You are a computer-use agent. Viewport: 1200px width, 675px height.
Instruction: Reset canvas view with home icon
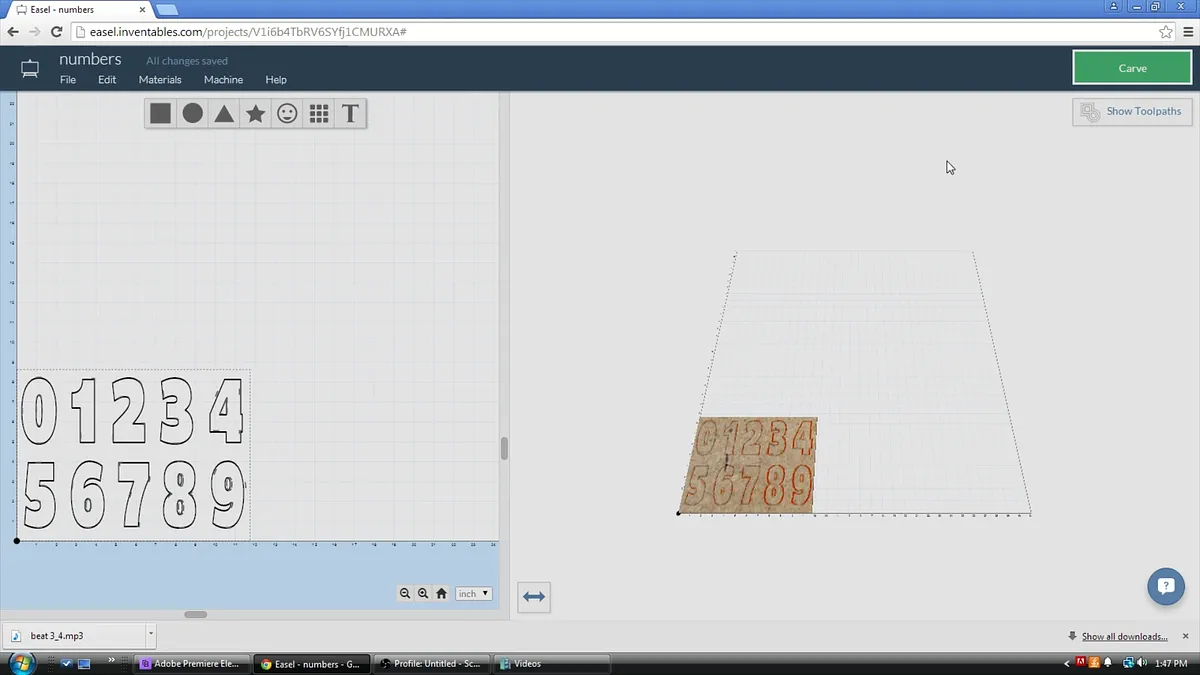click(x=441, y=593)
